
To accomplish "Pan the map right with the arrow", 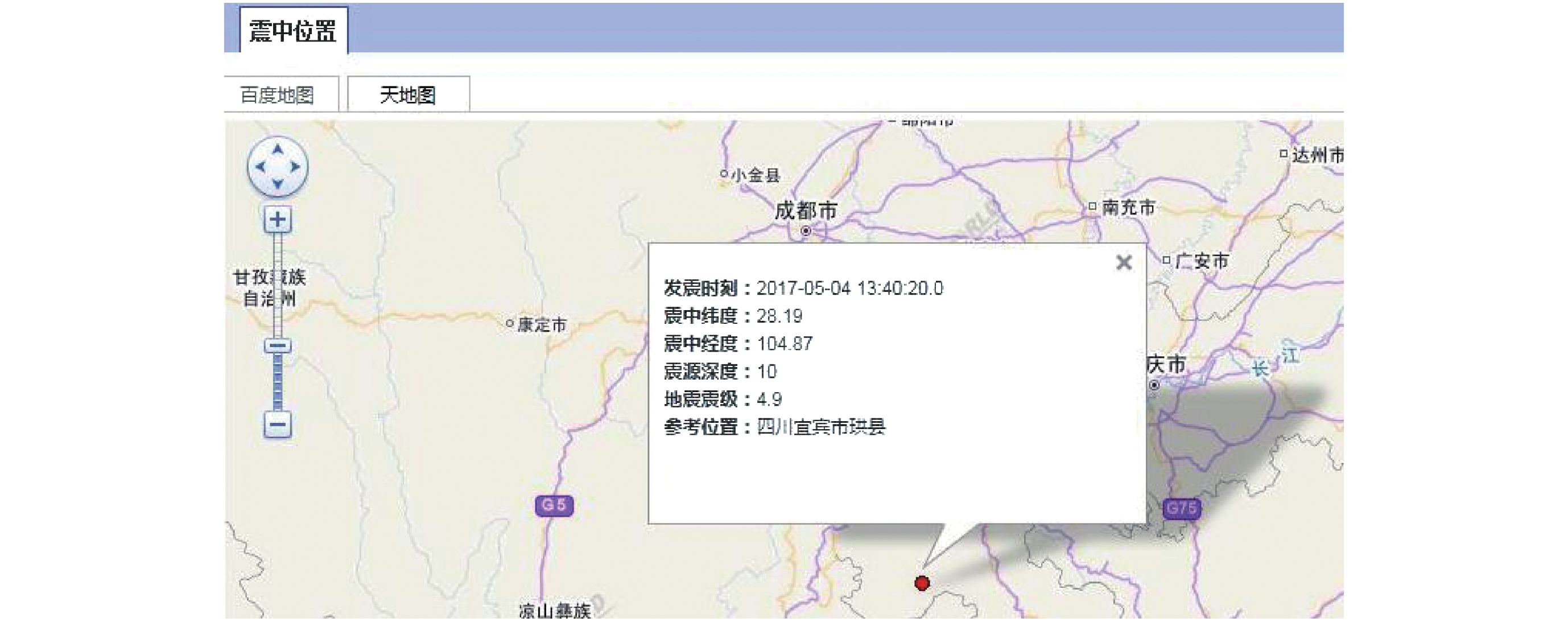I will coord(295,167).
